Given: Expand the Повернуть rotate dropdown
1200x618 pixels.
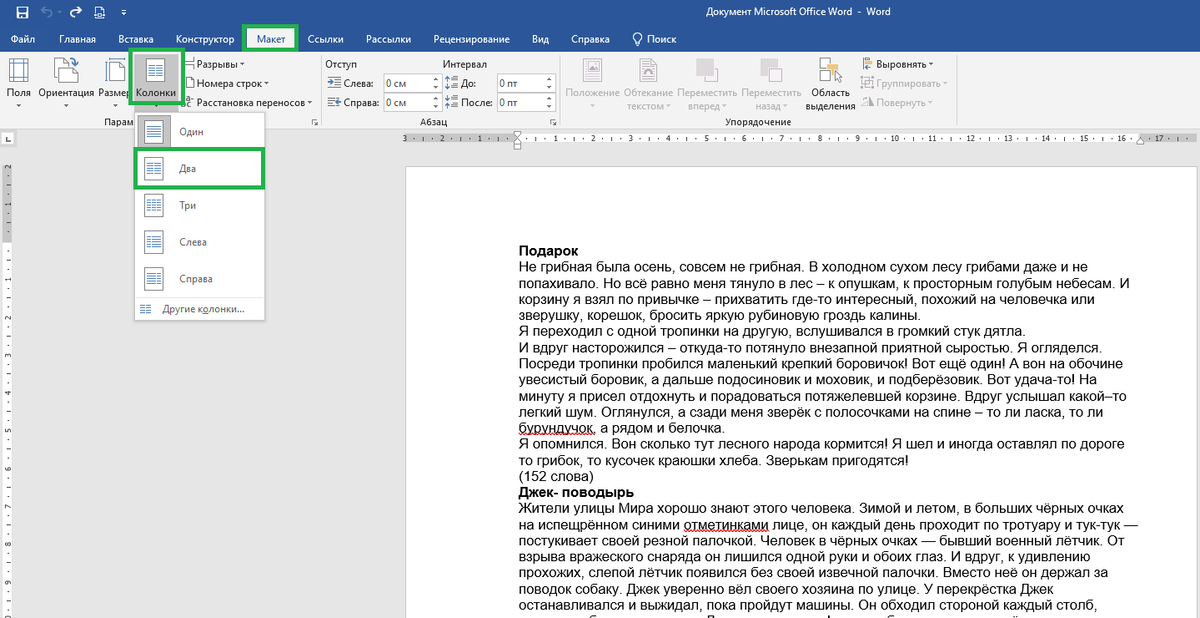Looking at the screenshot, I should pyautogui.click(x=896, y=102).
